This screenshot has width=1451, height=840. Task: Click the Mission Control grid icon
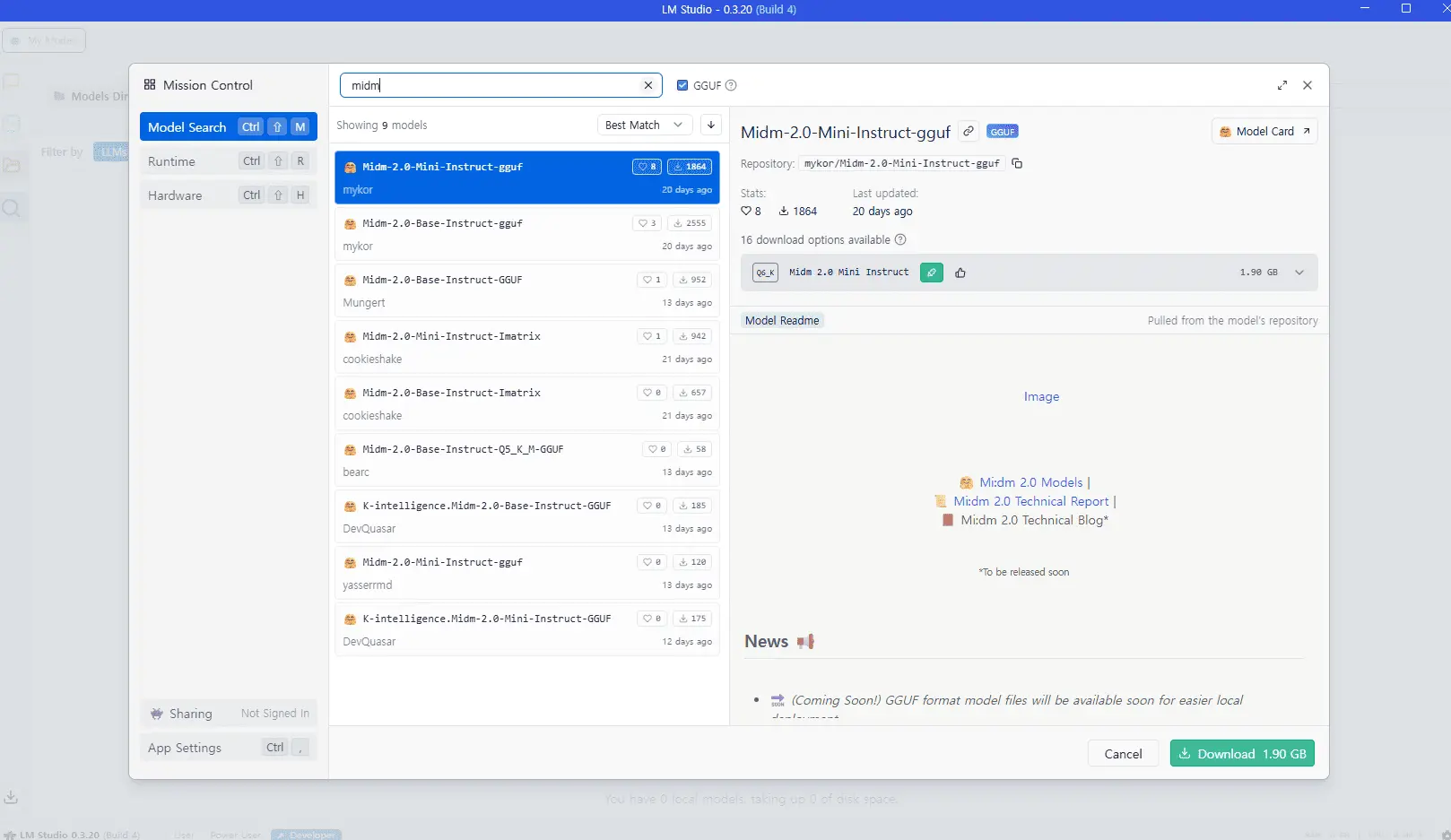click(150, 84)
